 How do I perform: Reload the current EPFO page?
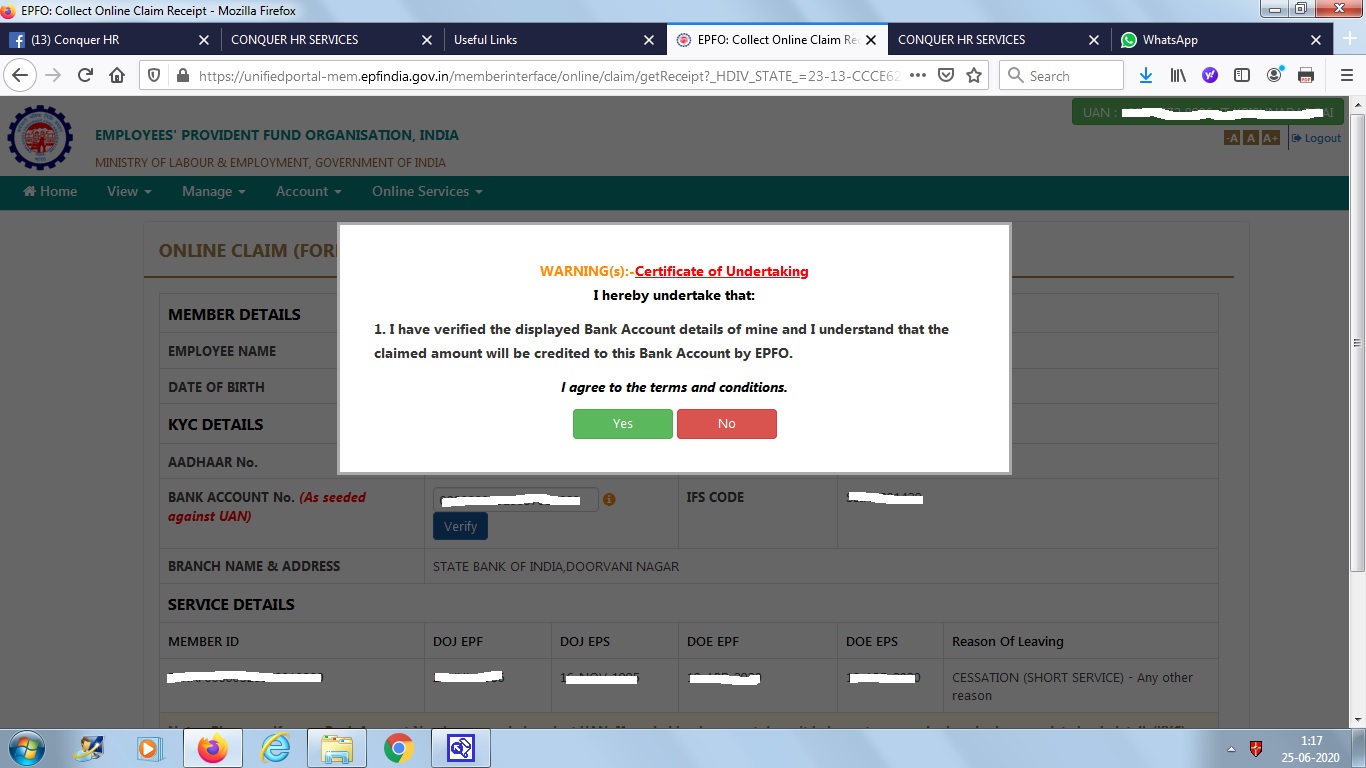[85, 75]
